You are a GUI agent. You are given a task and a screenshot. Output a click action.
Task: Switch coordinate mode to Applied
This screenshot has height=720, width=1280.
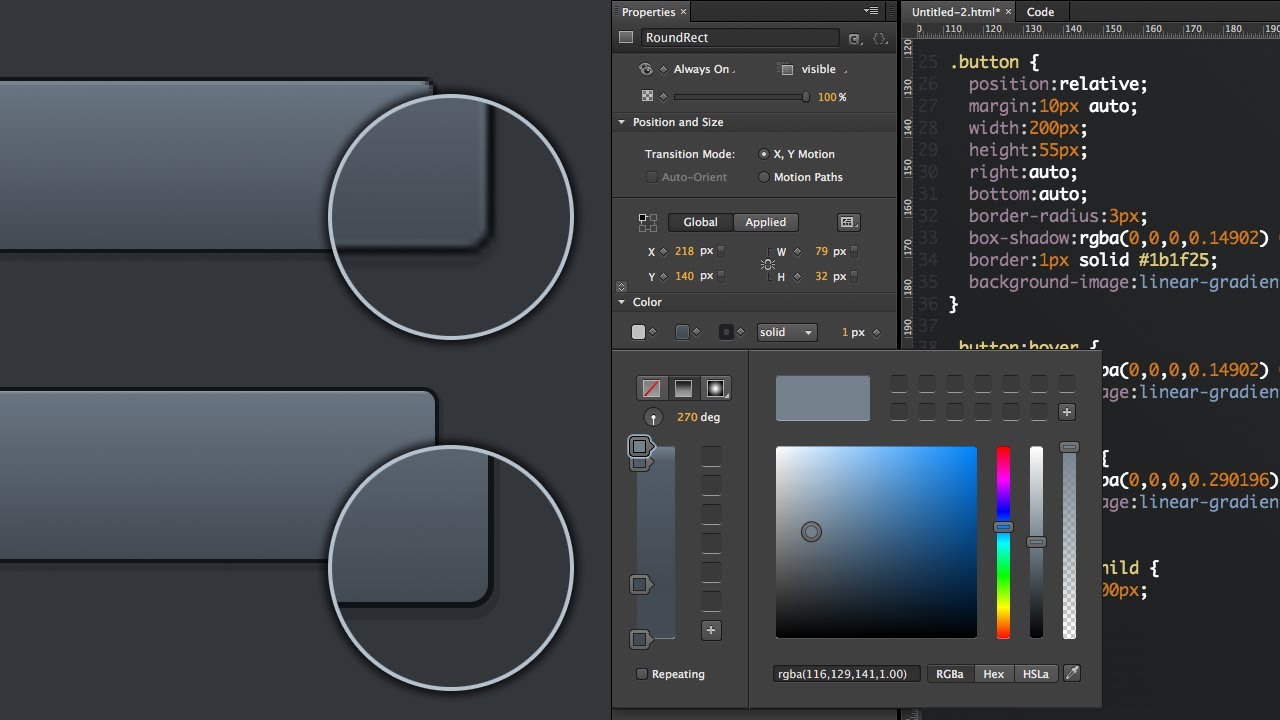765,222
